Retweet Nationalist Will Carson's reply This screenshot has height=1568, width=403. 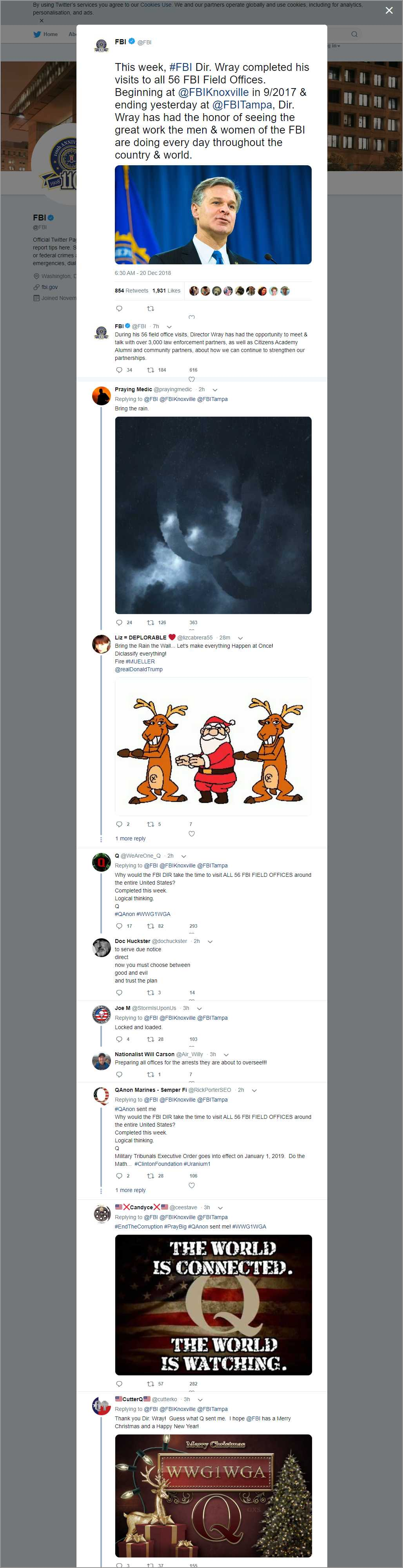tap(151, 1074)
